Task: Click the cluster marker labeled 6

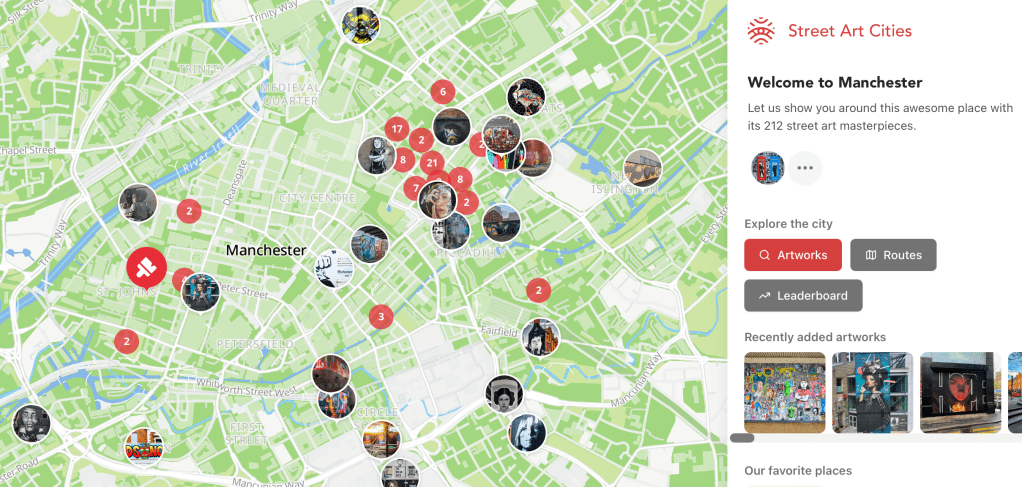Action: pos(443,92)
